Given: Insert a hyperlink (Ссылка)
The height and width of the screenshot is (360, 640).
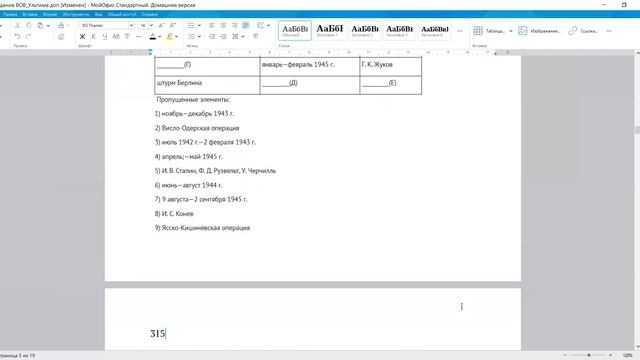Looking at the screenshot, I should (x=583, y=31).
